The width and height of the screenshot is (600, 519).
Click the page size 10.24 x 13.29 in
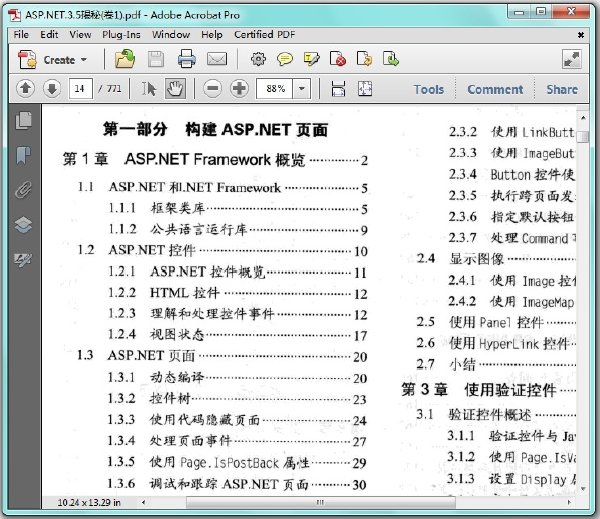click(89, 503)
